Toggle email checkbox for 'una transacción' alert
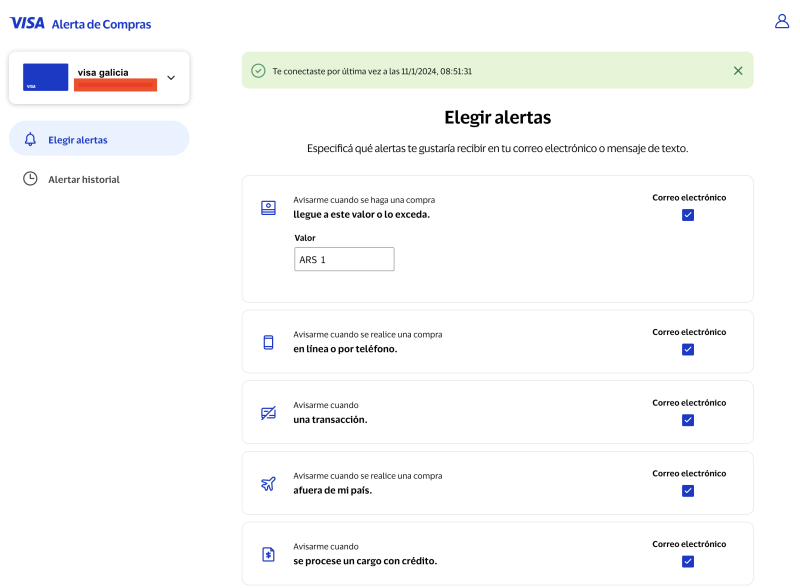800x588 pixels. (688, 420)
